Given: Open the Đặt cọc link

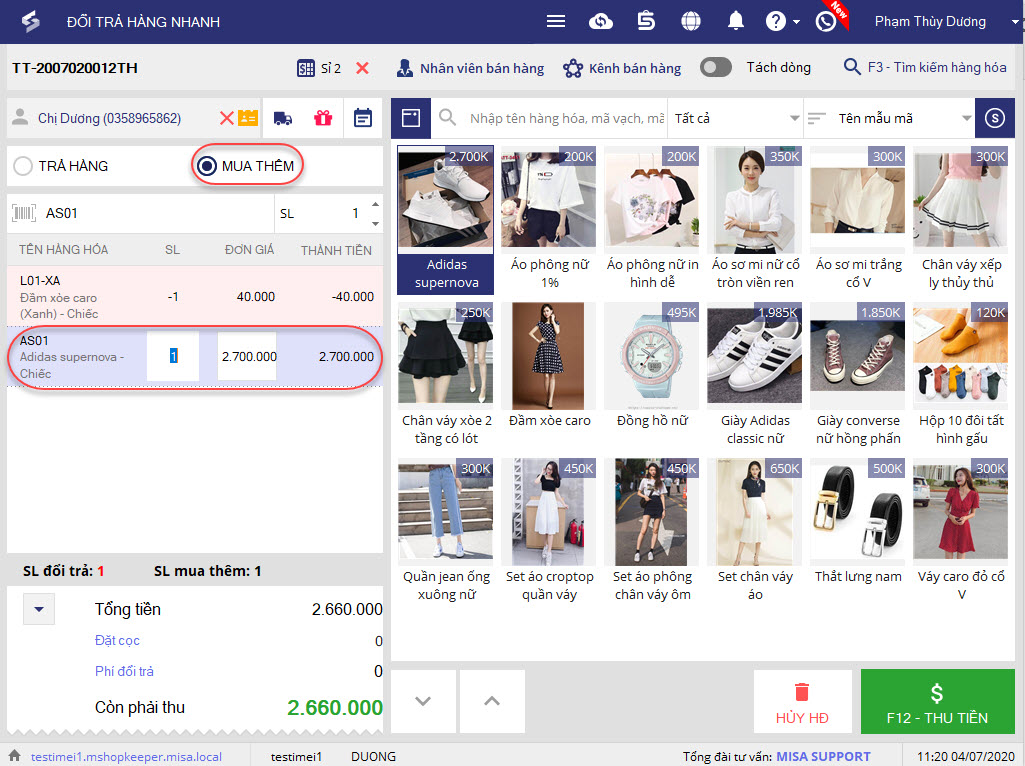Looking at the screenshot, I should click(x=117, y=641).
